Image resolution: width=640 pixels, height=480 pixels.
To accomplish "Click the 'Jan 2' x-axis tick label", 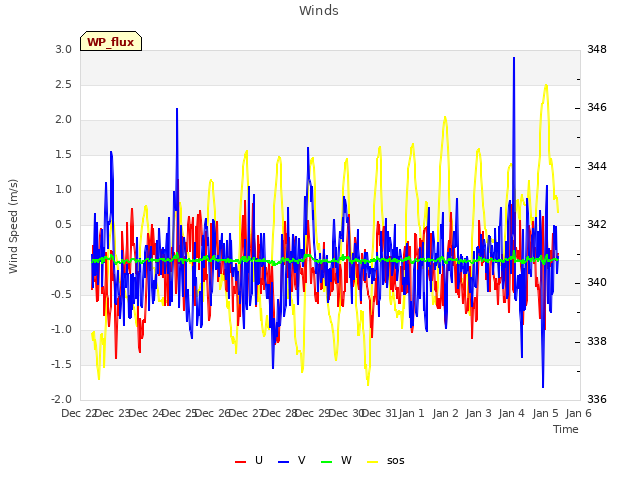I will [x=445, y=413].
